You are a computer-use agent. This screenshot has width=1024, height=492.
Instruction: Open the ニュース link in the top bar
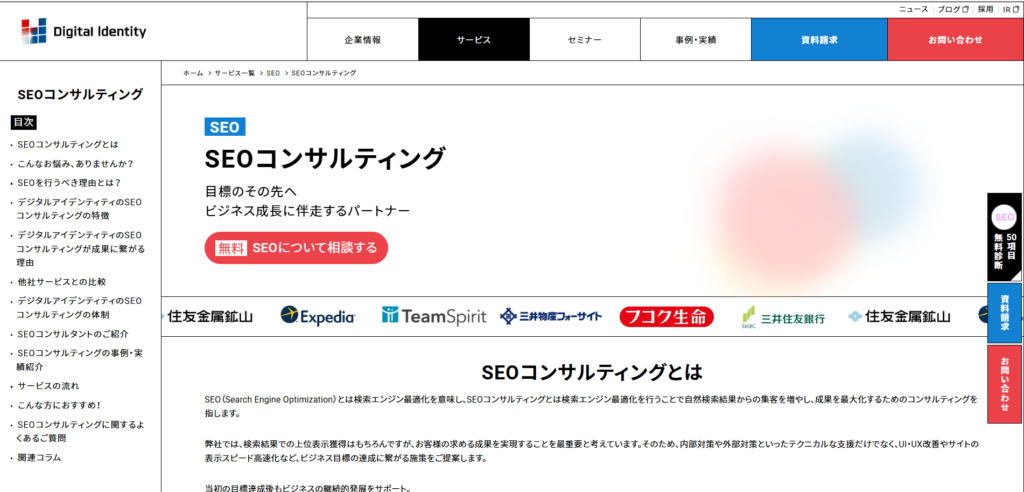click(913, 9)
